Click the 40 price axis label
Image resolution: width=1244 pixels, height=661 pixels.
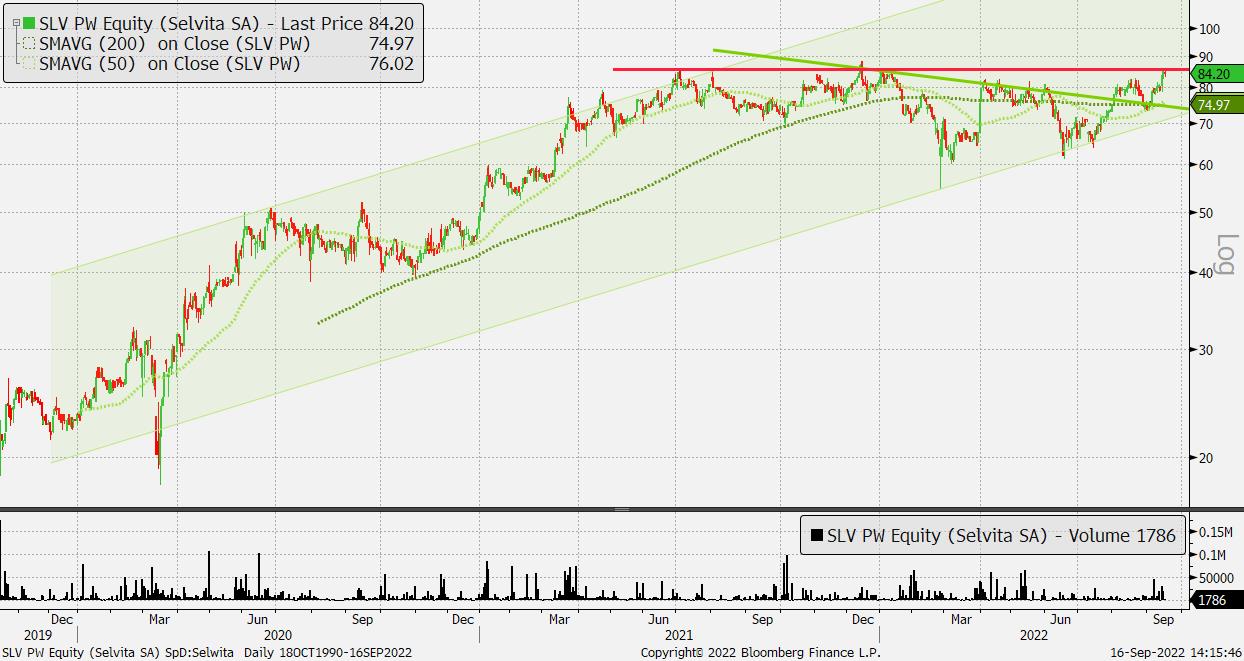coord(1205,273)
